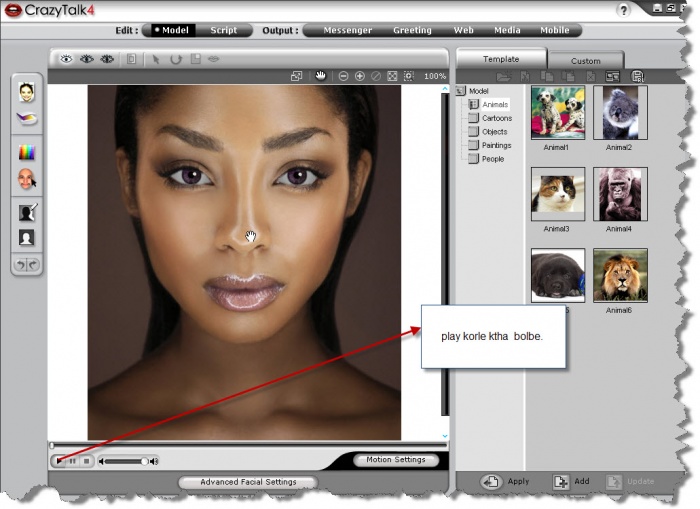Screen dimensions: 700x509
Task: Play the animation
Action: [59, 461]
